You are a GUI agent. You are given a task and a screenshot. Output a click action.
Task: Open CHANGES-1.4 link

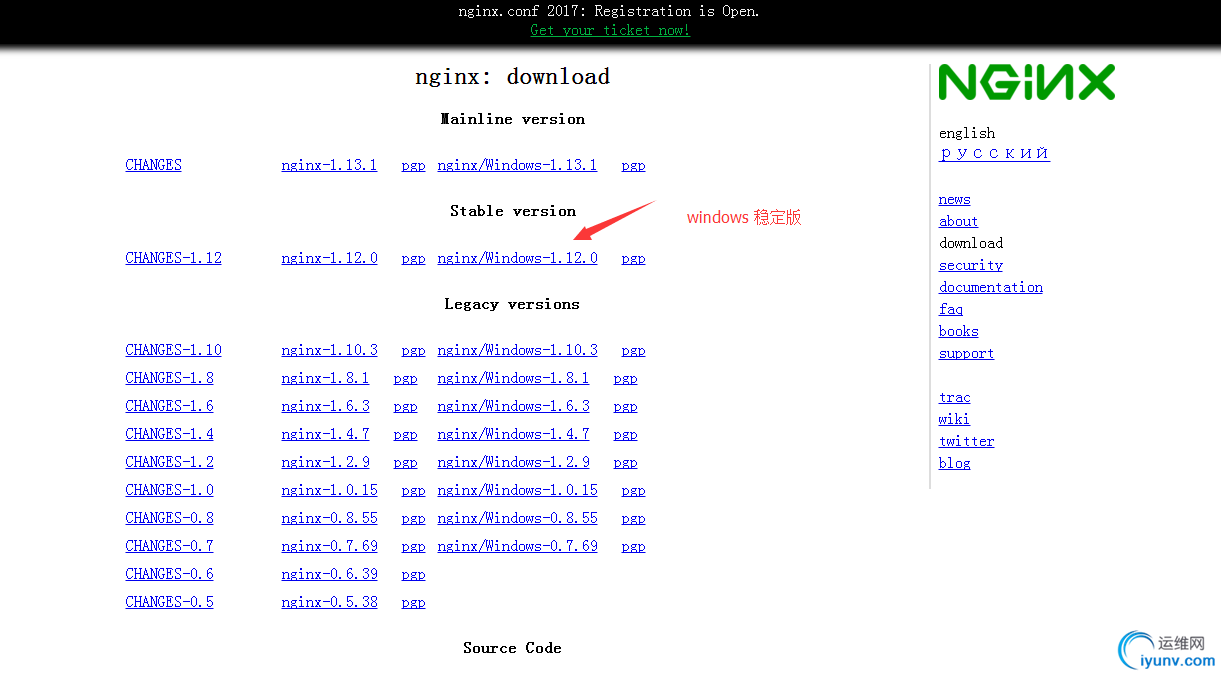[x=169, y=434]
